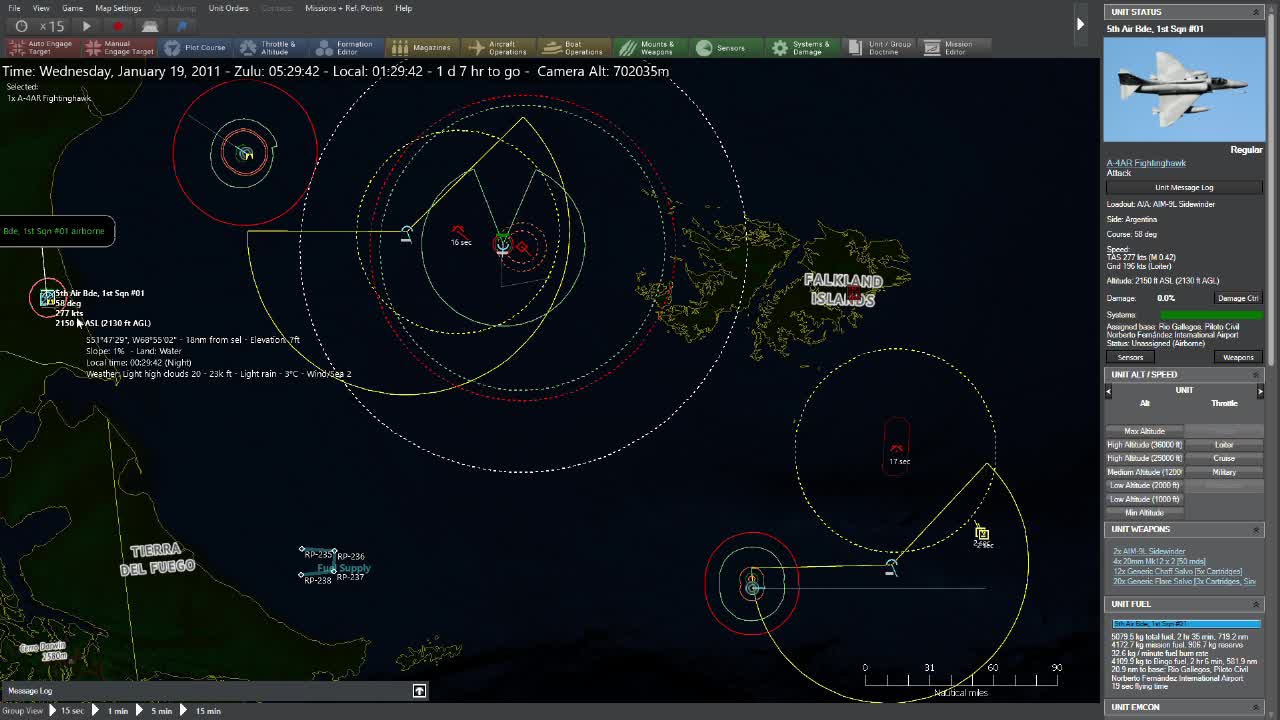Set Low Altitude (1000 ft)
The height and width of the screenshot is (720, 1280).
coord(1144,499)
